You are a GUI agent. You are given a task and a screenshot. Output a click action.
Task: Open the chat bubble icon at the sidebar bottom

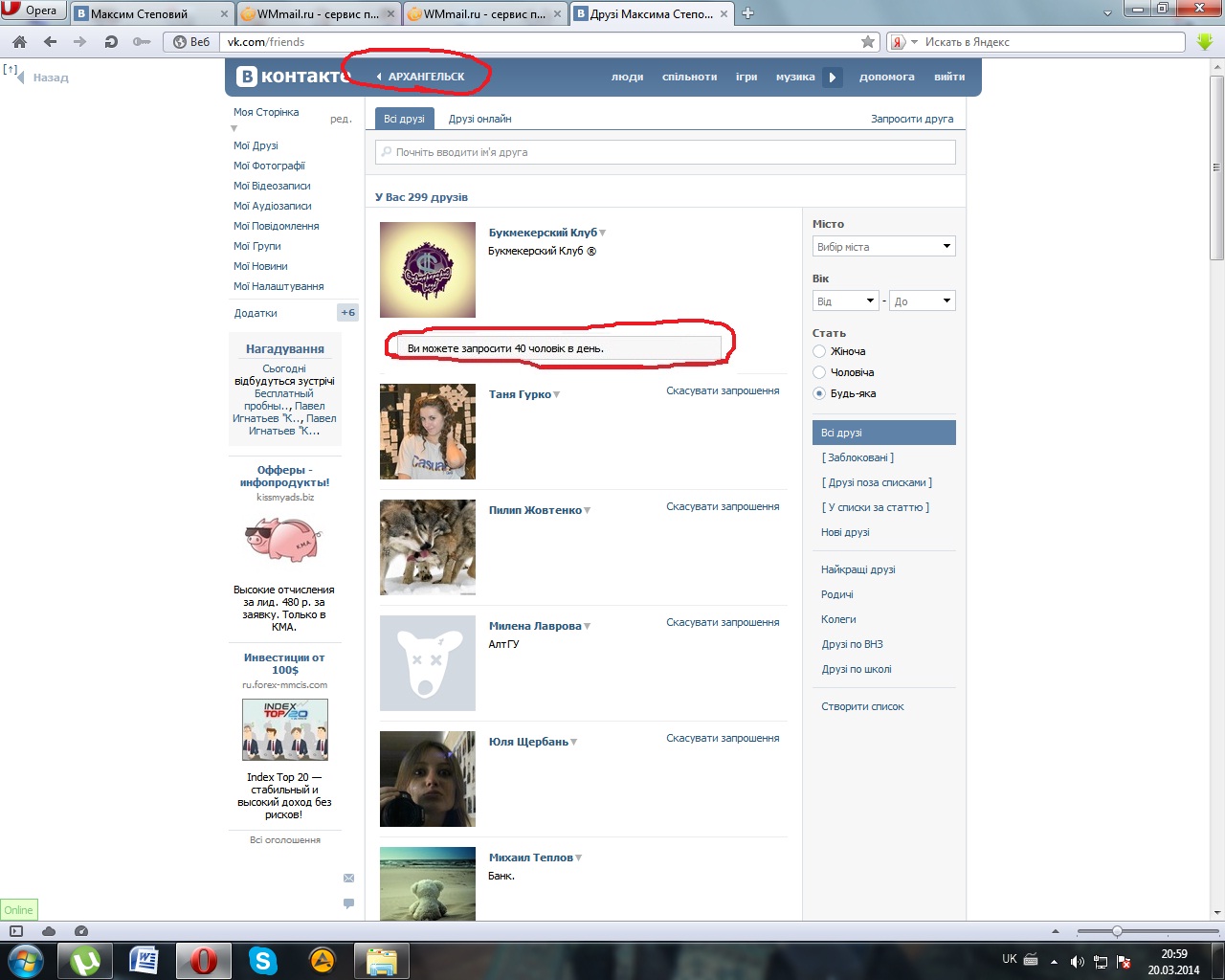(348, 903)
